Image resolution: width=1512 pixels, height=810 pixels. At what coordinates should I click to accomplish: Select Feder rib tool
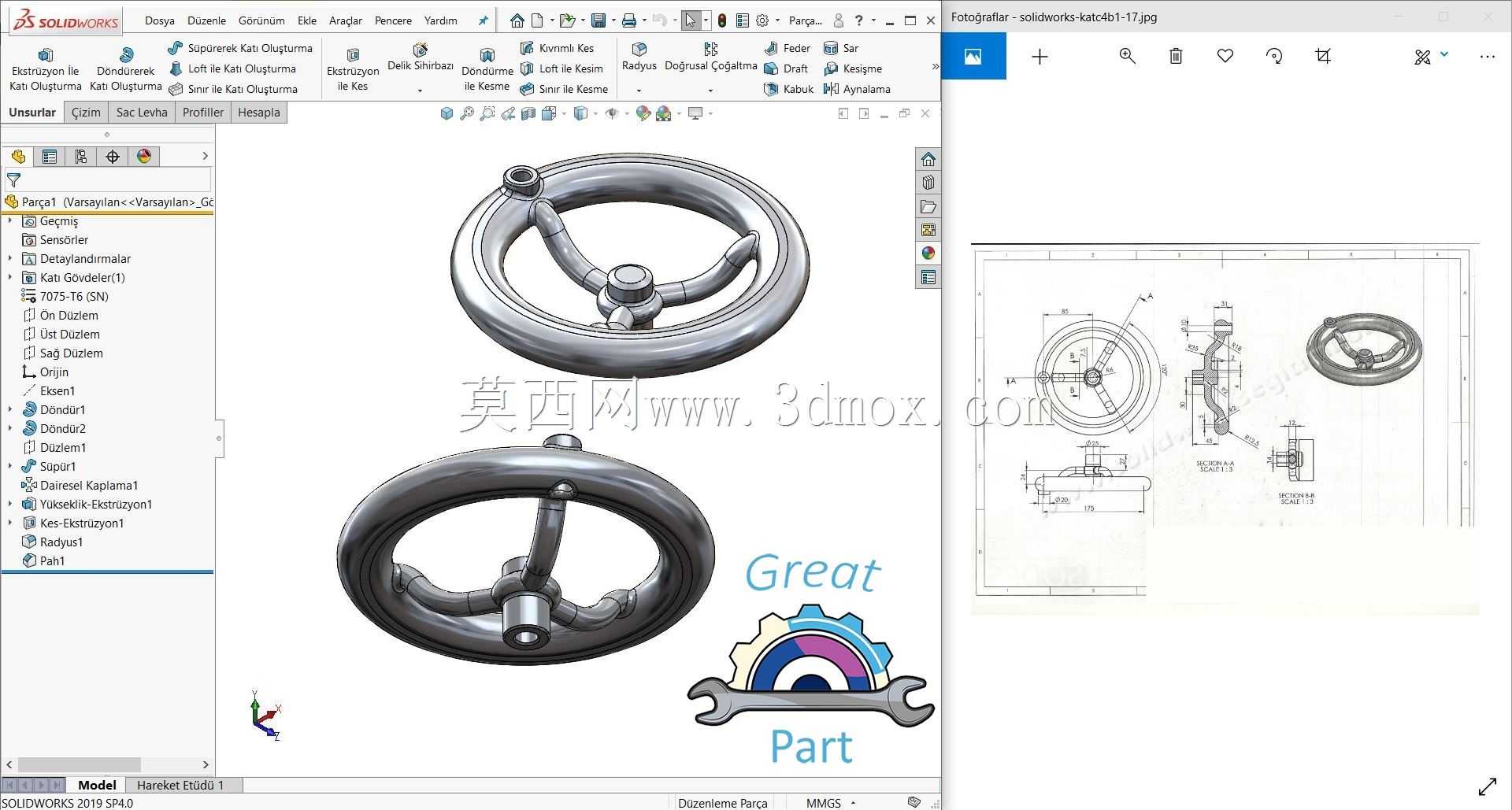tap(787, 48)
